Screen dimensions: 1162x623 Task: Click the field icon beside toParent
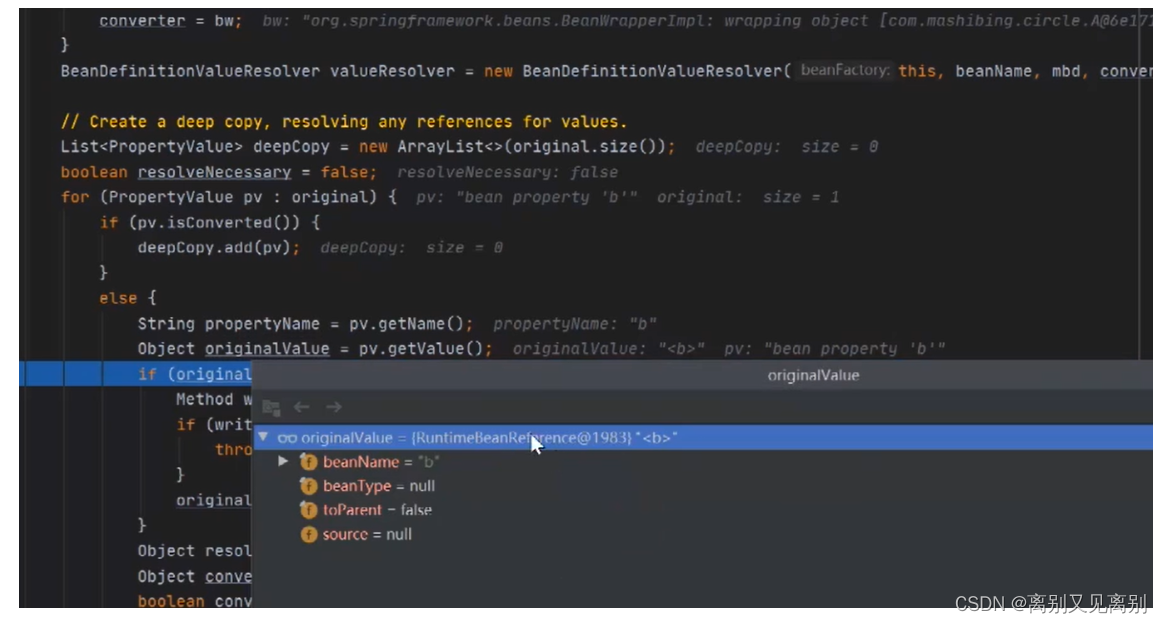click(308, 510)
